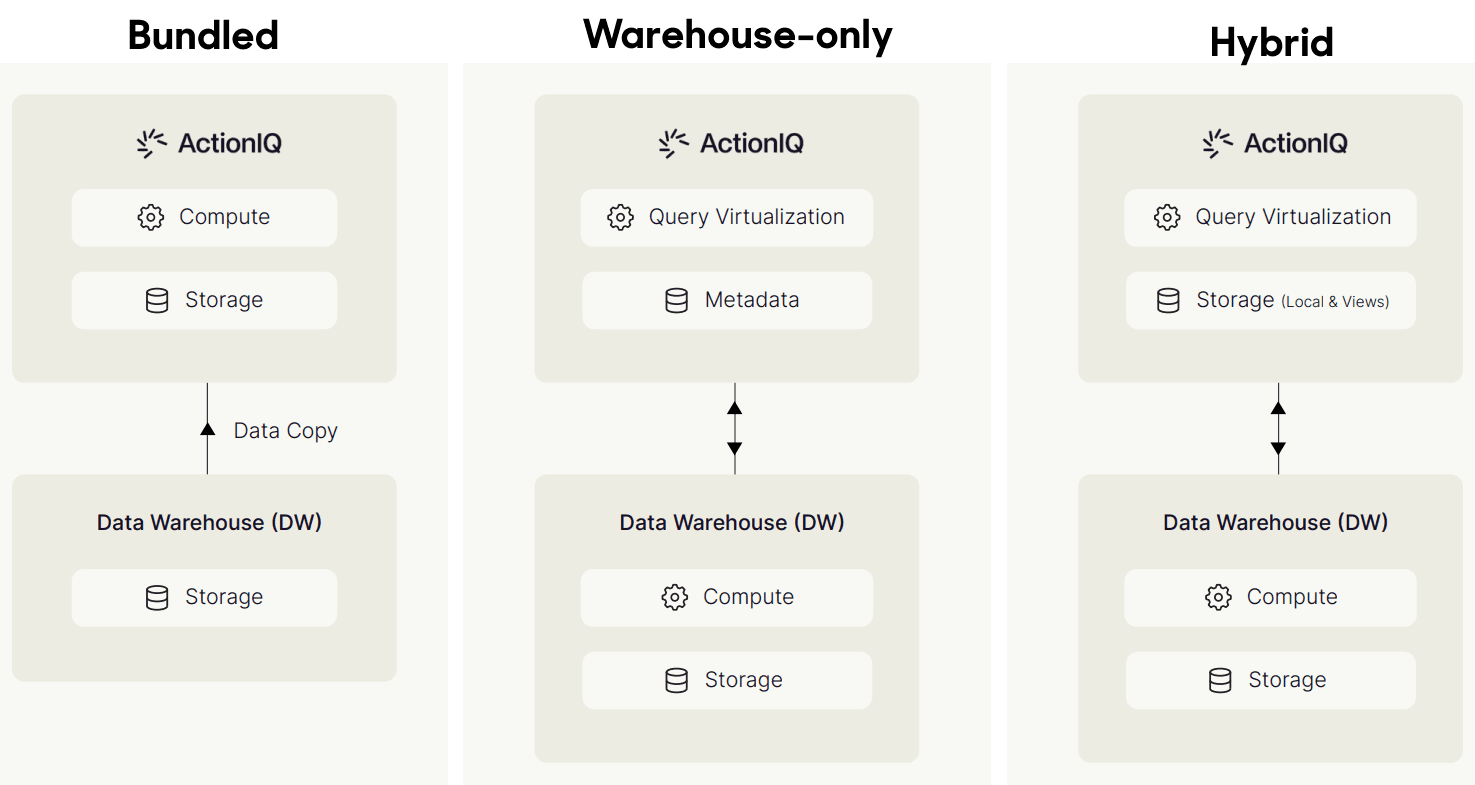Click the Warehouse-only heading
Viewport: 1475px width, 785px height.
[x=738, y=35]
